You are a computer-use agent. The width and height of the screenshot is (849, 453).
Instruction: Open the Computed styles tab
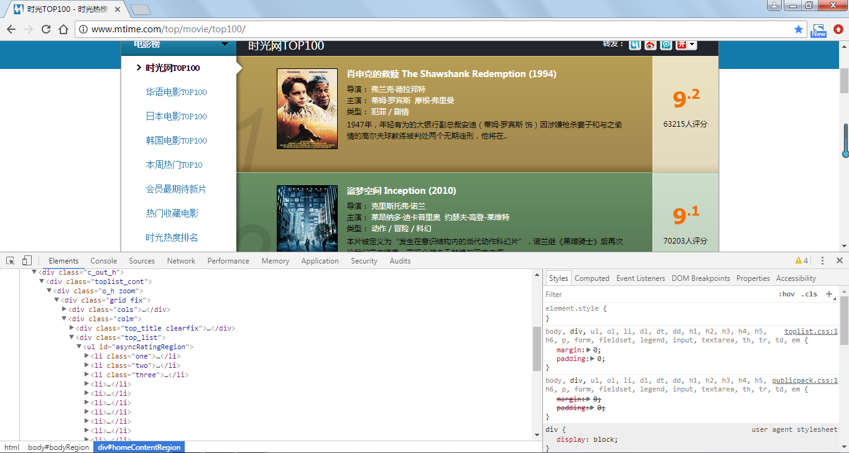coord(591,278)
